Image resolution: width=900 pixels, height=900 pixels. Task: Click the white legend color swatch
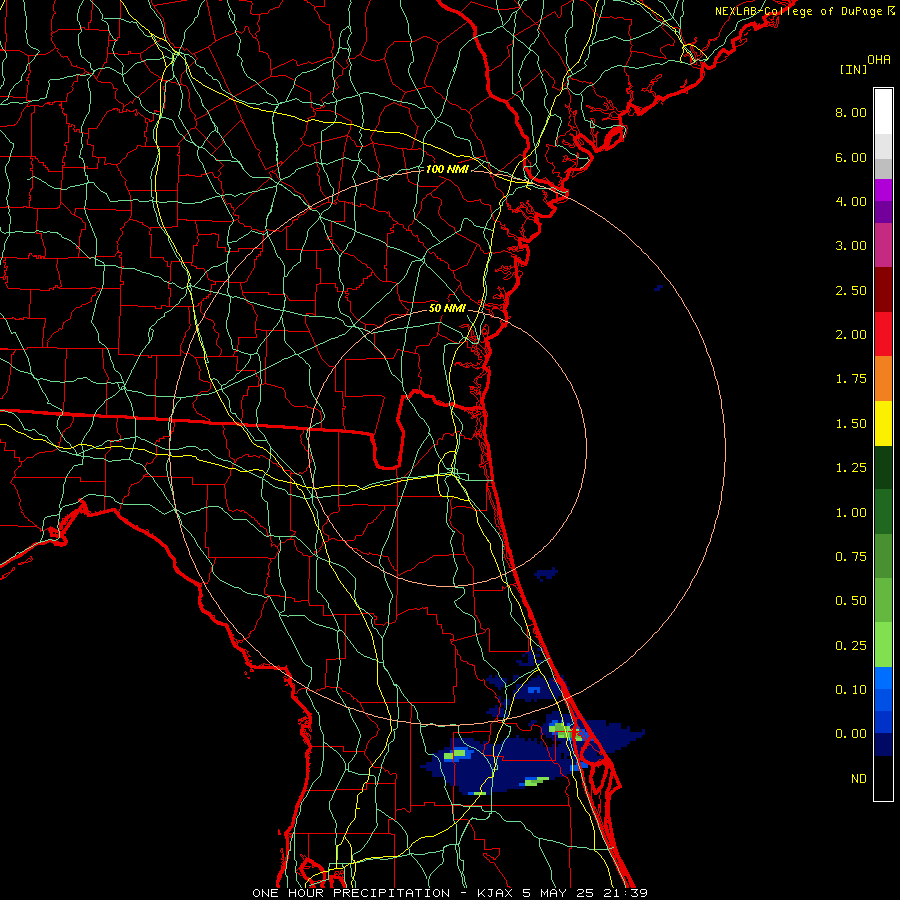tap(883, 111)
